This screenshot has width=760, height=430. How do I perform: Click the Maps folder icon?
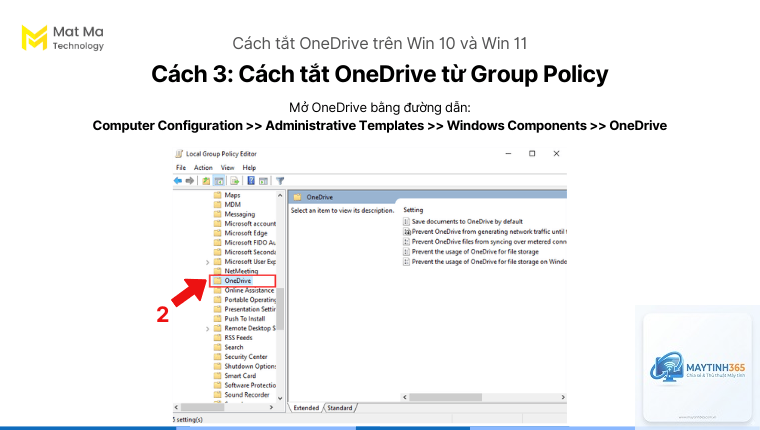tap(218, 195)
